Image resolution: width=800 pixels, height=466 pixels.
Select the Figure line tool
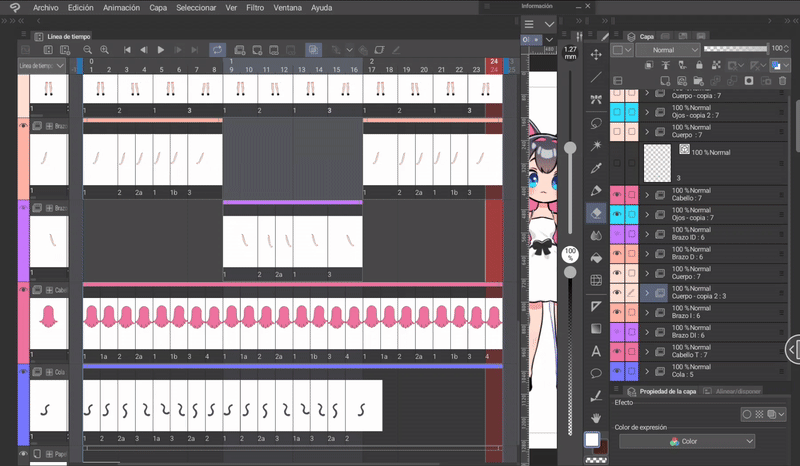point(596,77)
